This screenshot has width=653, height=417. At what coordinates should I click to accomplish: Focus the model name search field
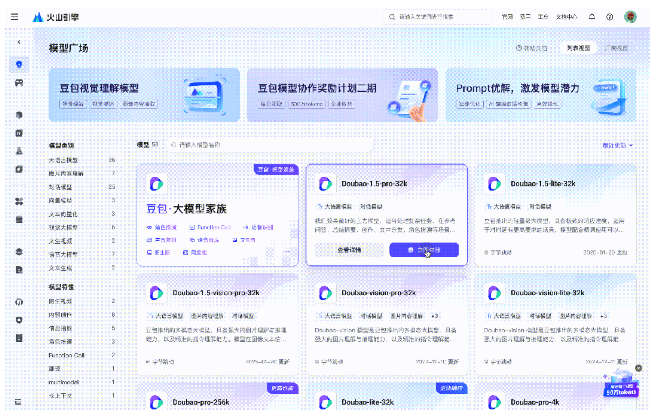(270, 145)
